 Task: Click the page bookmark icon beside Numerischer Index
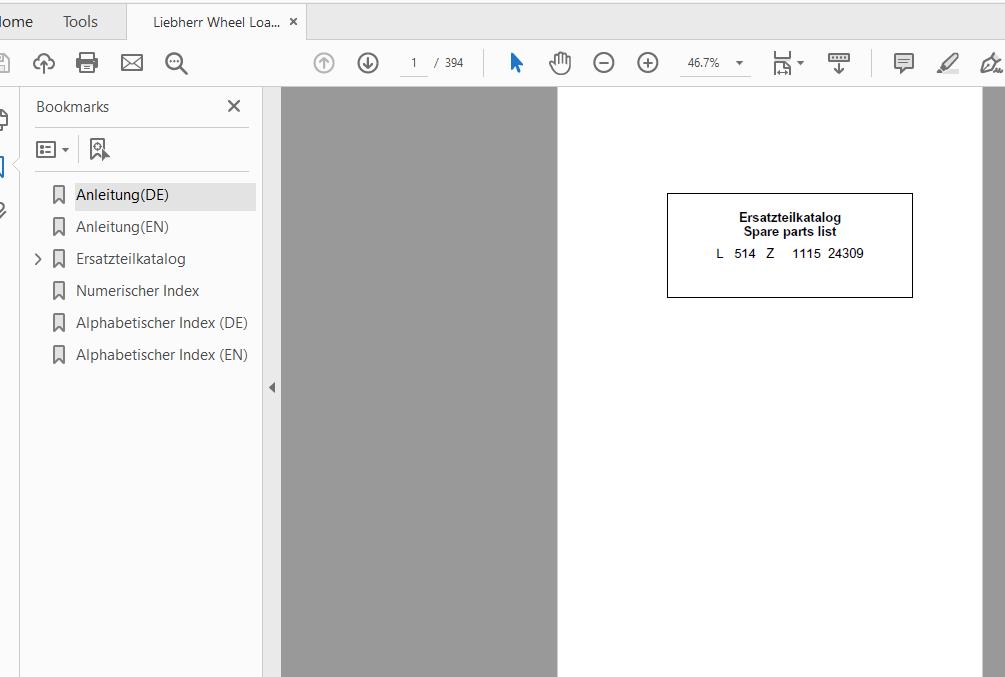click(59, 291)
